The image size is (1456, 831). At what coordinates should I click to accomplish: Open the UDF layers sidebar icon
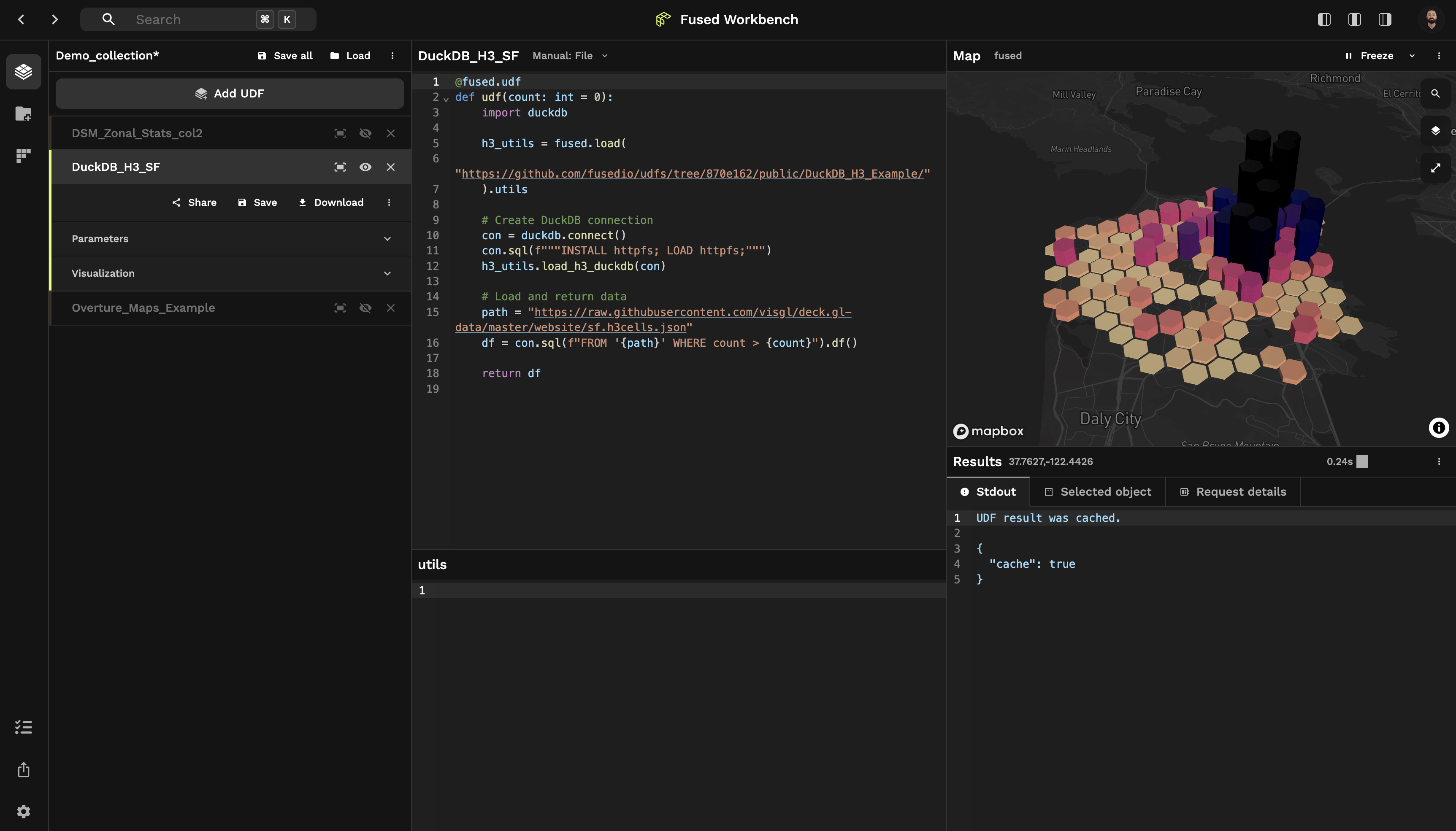click(x=23, y=71)
